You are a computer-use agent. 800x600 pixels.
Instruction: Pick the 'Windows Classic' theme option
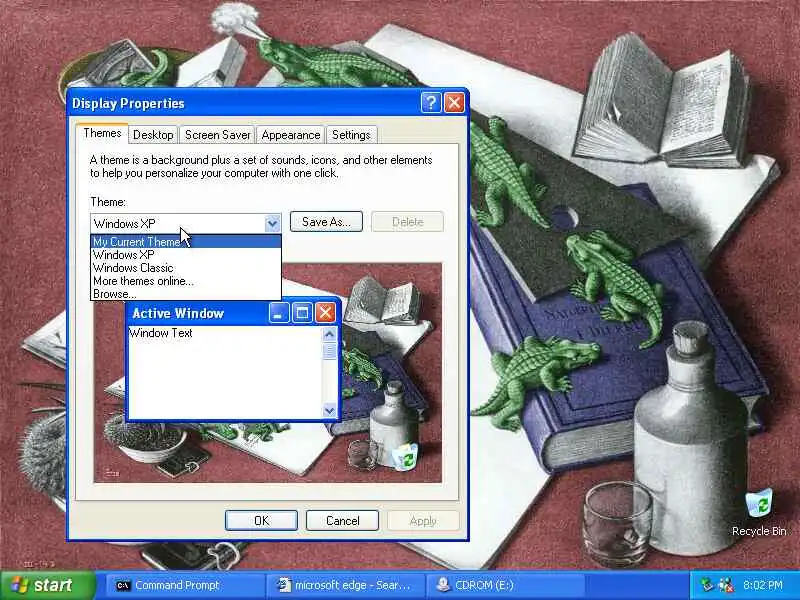(186, 268)
